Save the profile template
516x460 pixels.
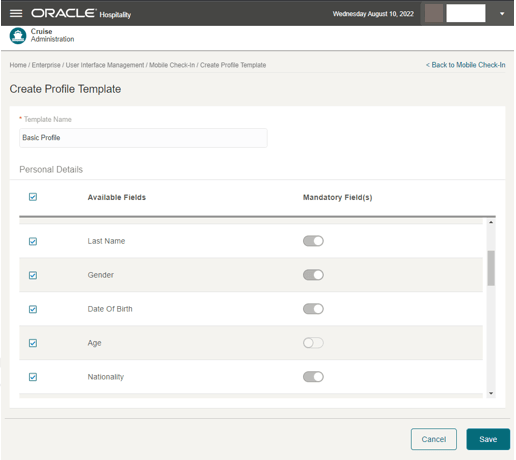tap(488, 439)
